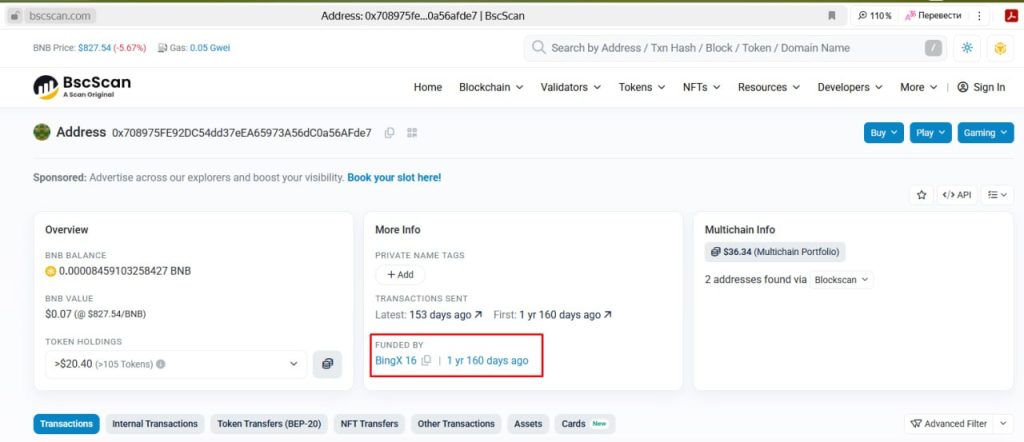Copy the BingX 16 funder address
This screenshot has width=1024, height=442.
coord(426,361)
